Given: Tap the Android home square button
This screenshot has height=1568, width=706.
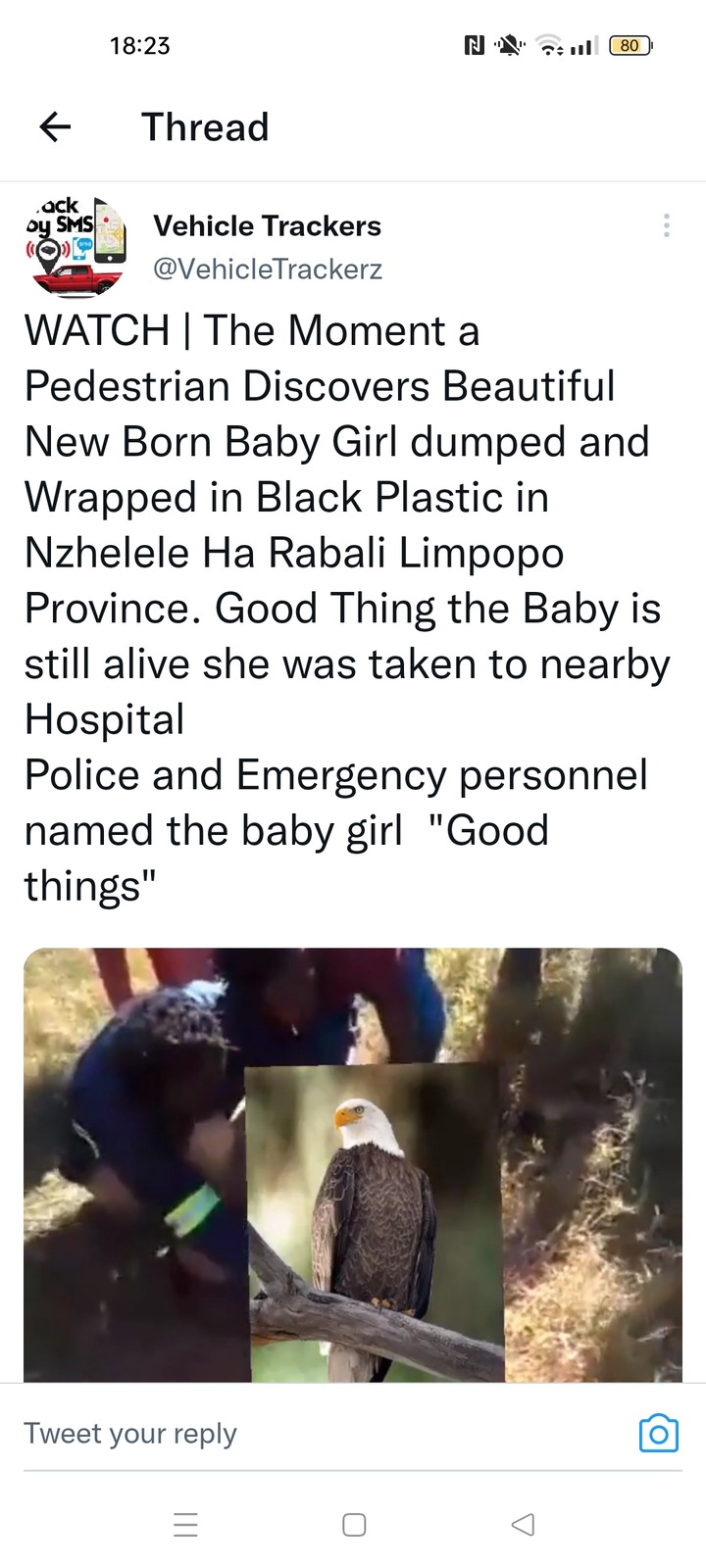Looking at the screenshot, I should 354,1525.
